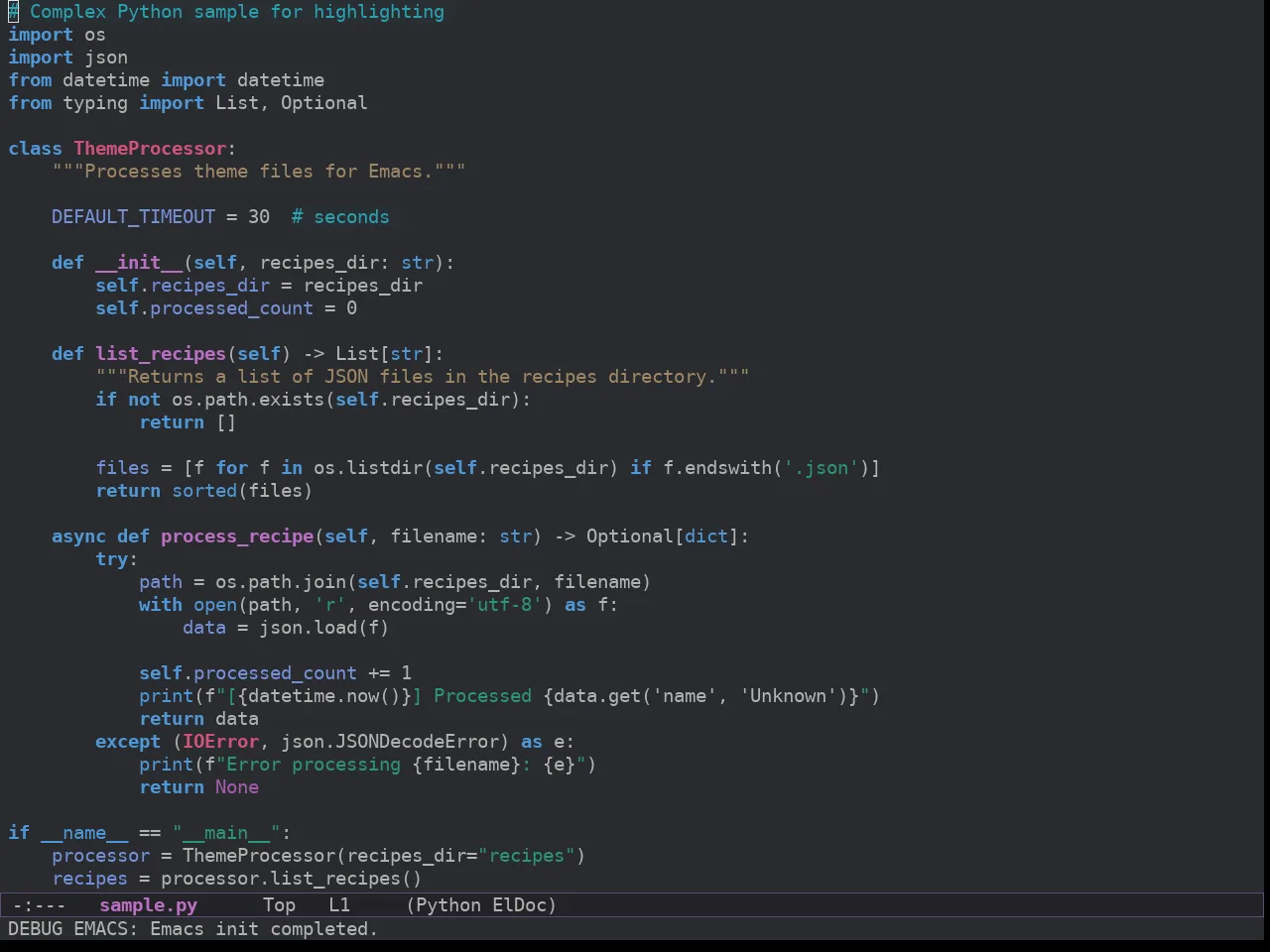The height and width of the screenshot is (952, 1270).
Task: Click the 'Unknown' string in print call
Action: pos(788,696)
